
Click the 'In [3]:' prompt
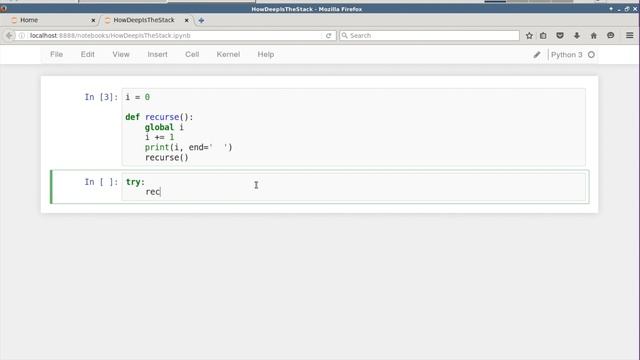tap(101, 97)
